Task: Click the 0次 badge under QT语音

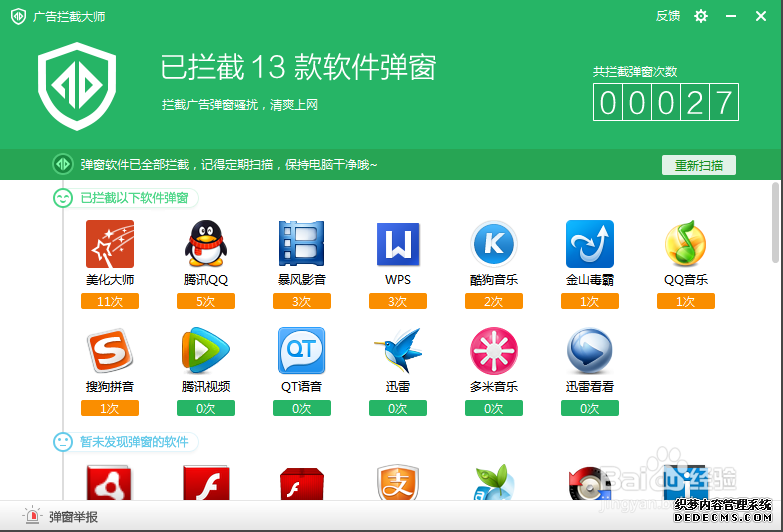Action: (302, 408)
